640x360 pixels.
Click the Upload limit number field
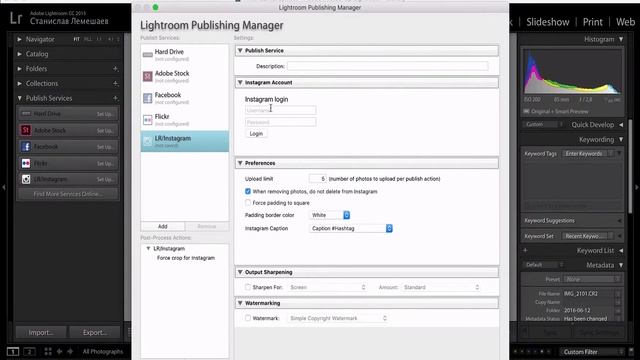point(318,178)
